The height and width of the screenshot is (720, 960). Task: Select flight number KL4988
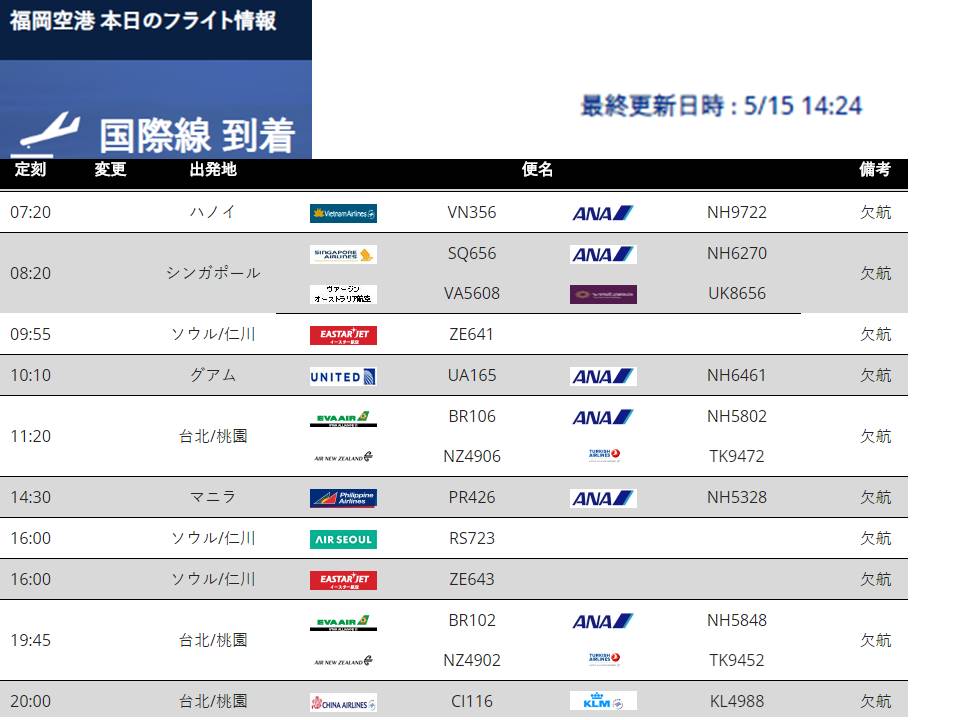[x=737, y=701]
